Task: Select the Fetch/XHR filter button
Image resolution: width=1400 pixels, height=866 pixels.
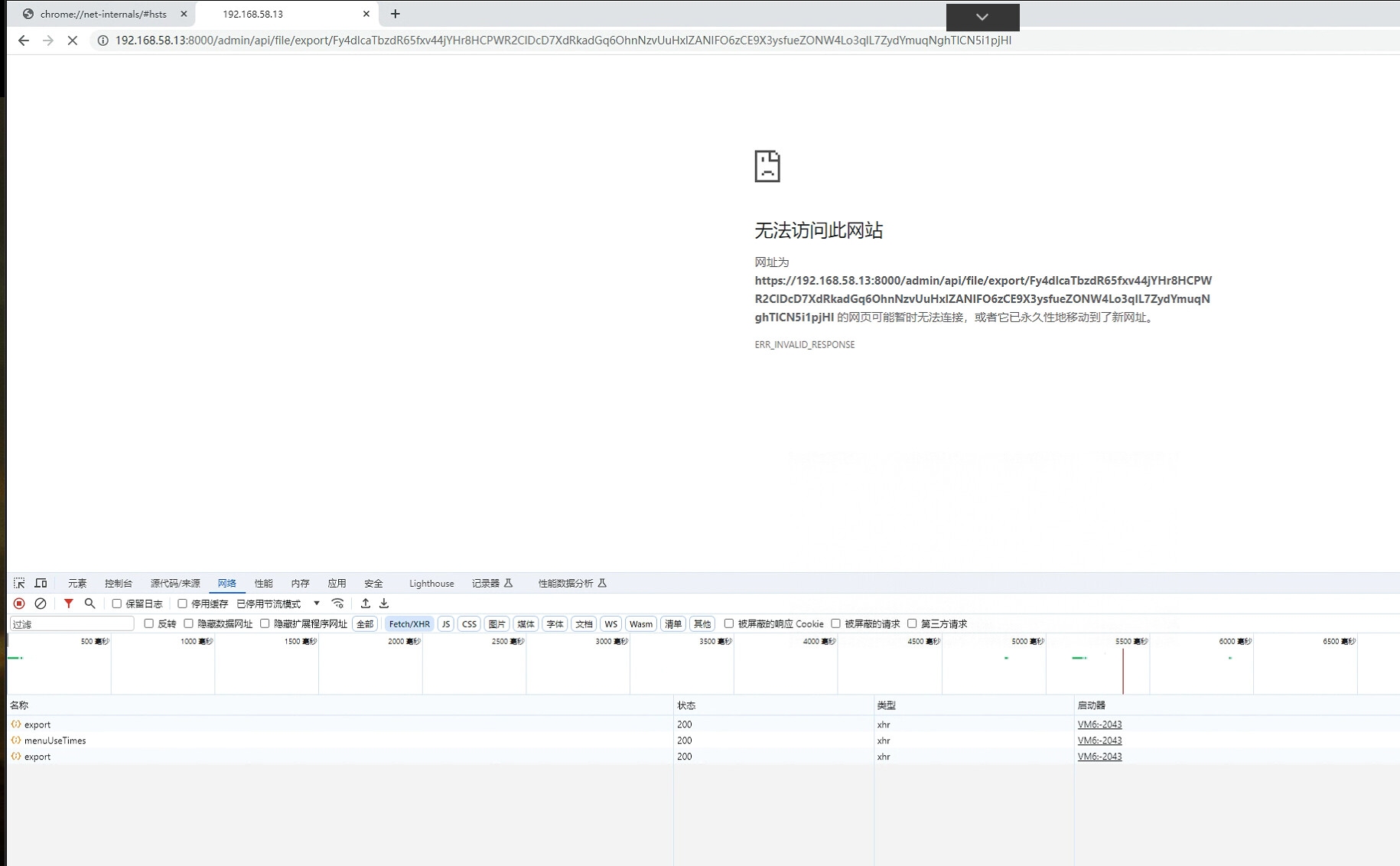Action: (409, 623)
